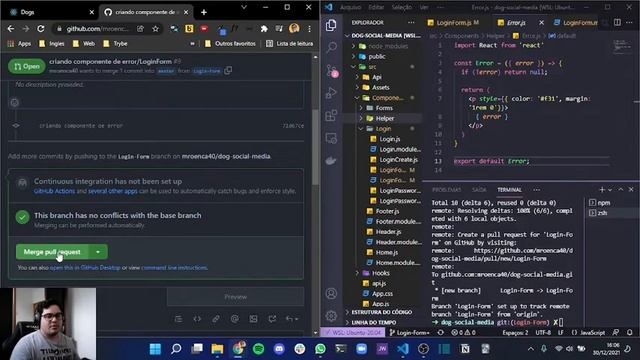640x360 pixels.
Task: Open the merge method dropdown arrow
Action: pyautogui.click(x=98, y=252)
